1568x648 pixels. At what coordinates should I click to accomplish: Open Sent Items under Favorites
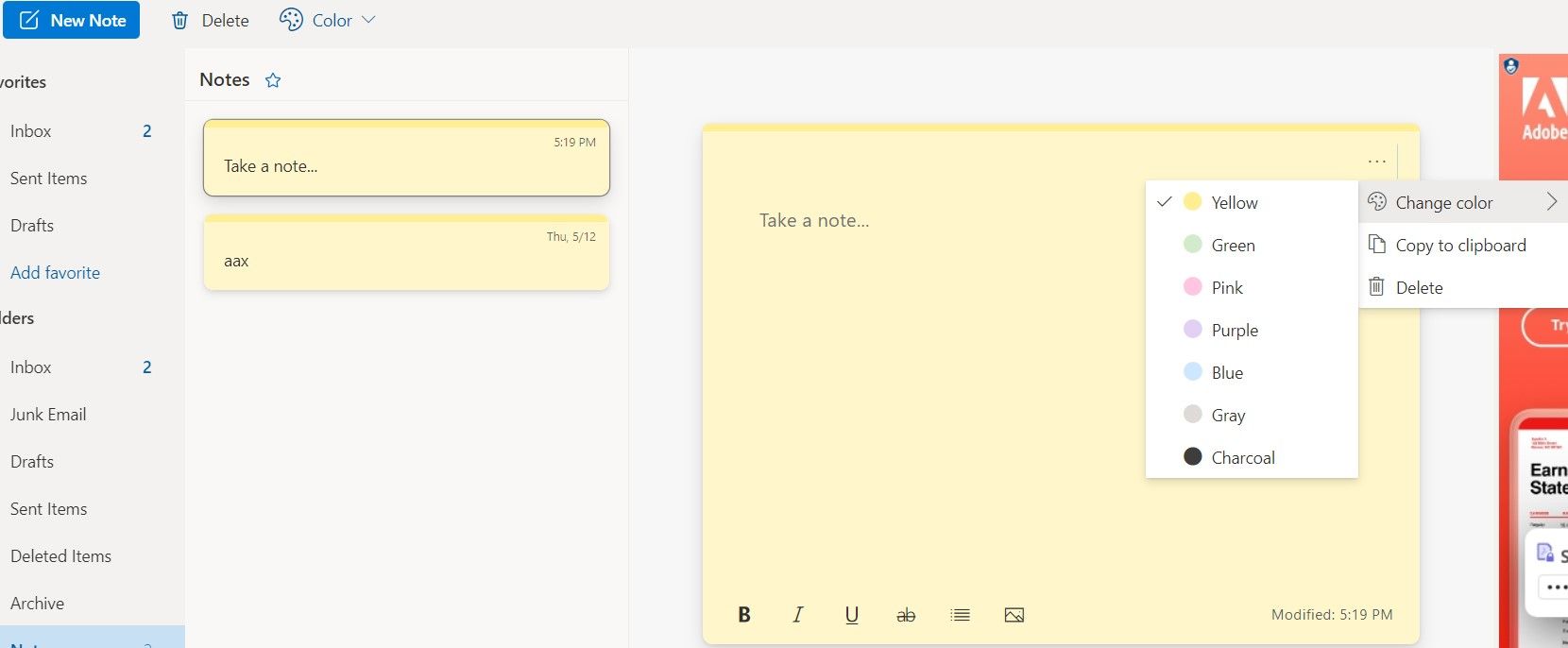point(80,179)
